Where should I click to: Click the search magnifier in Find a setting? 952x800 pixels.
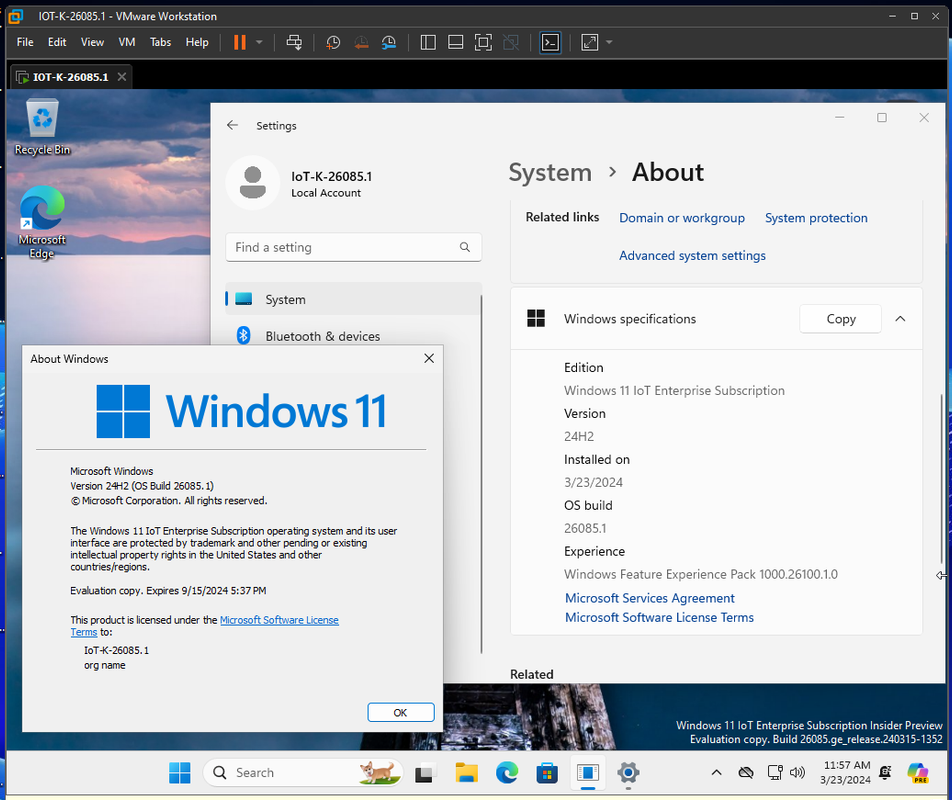[x=464, y=247]
